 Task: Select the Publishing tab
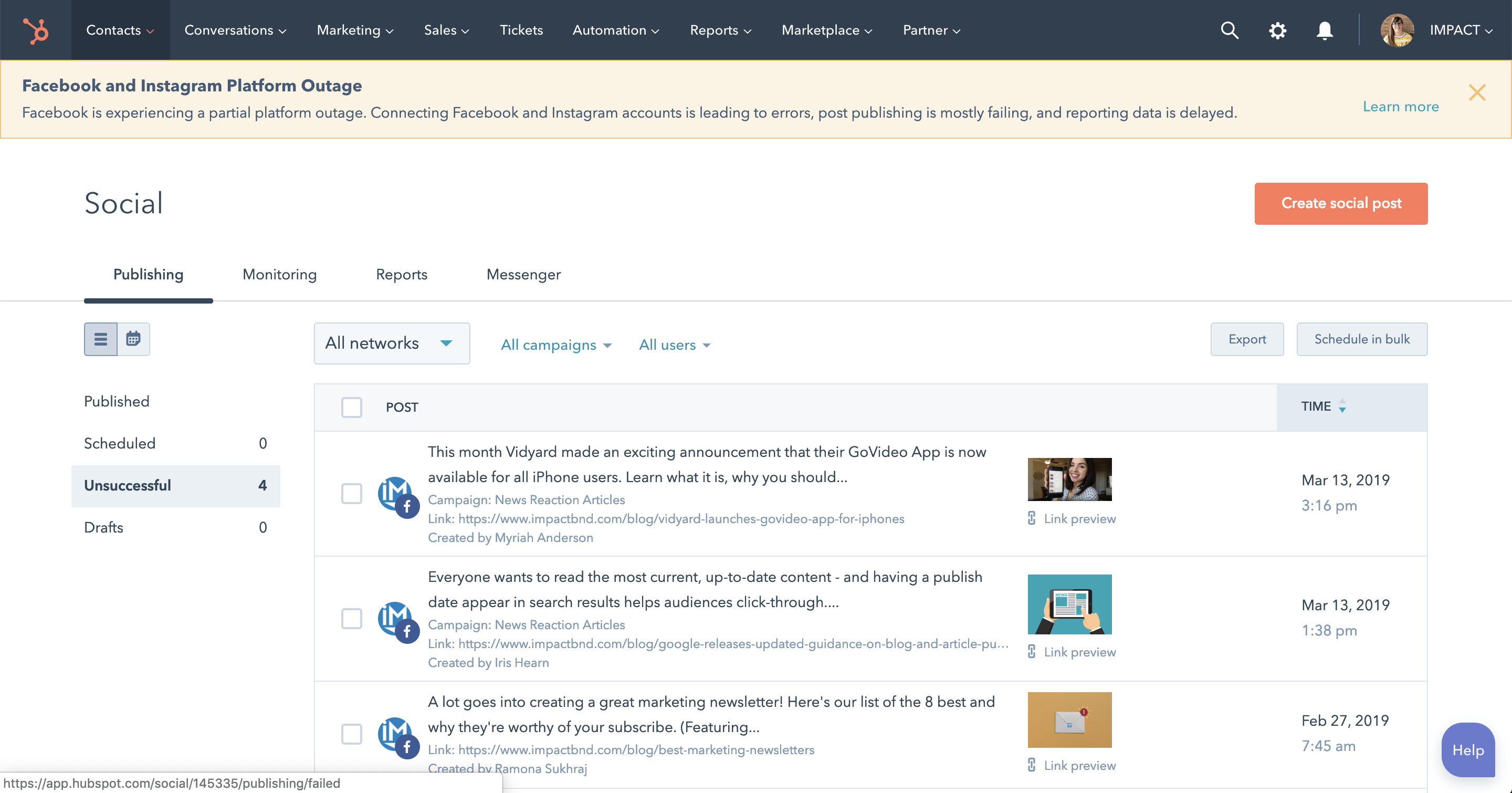coord(148,275)
